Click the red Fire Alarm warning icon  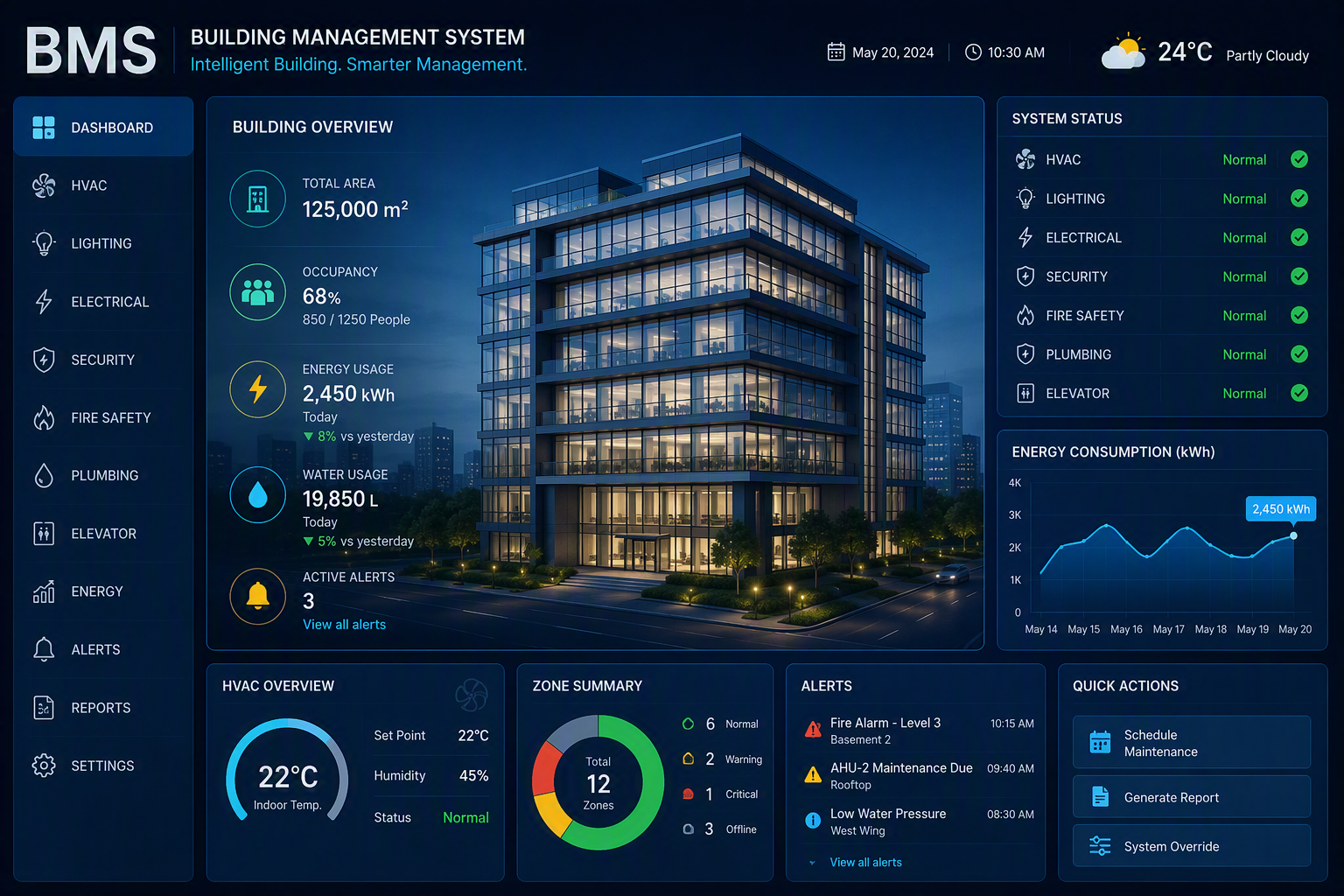pyautogui.click(x=813, y=728)
